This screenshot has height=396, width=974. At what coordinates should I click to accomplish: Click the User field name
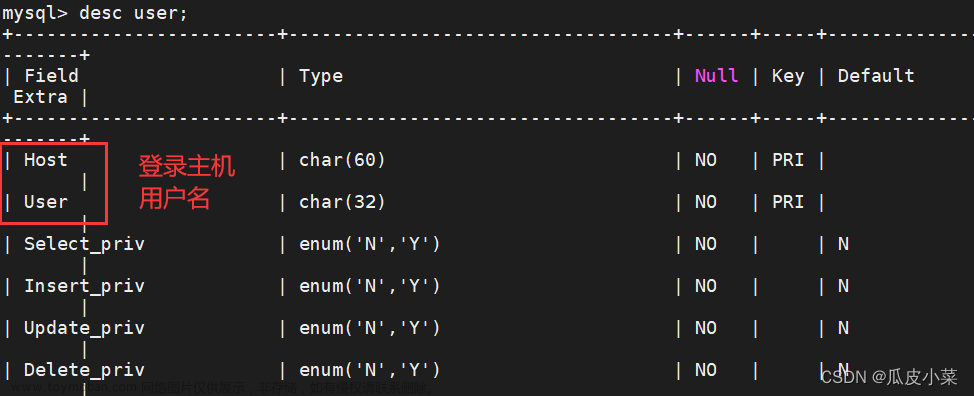(45, 202)
